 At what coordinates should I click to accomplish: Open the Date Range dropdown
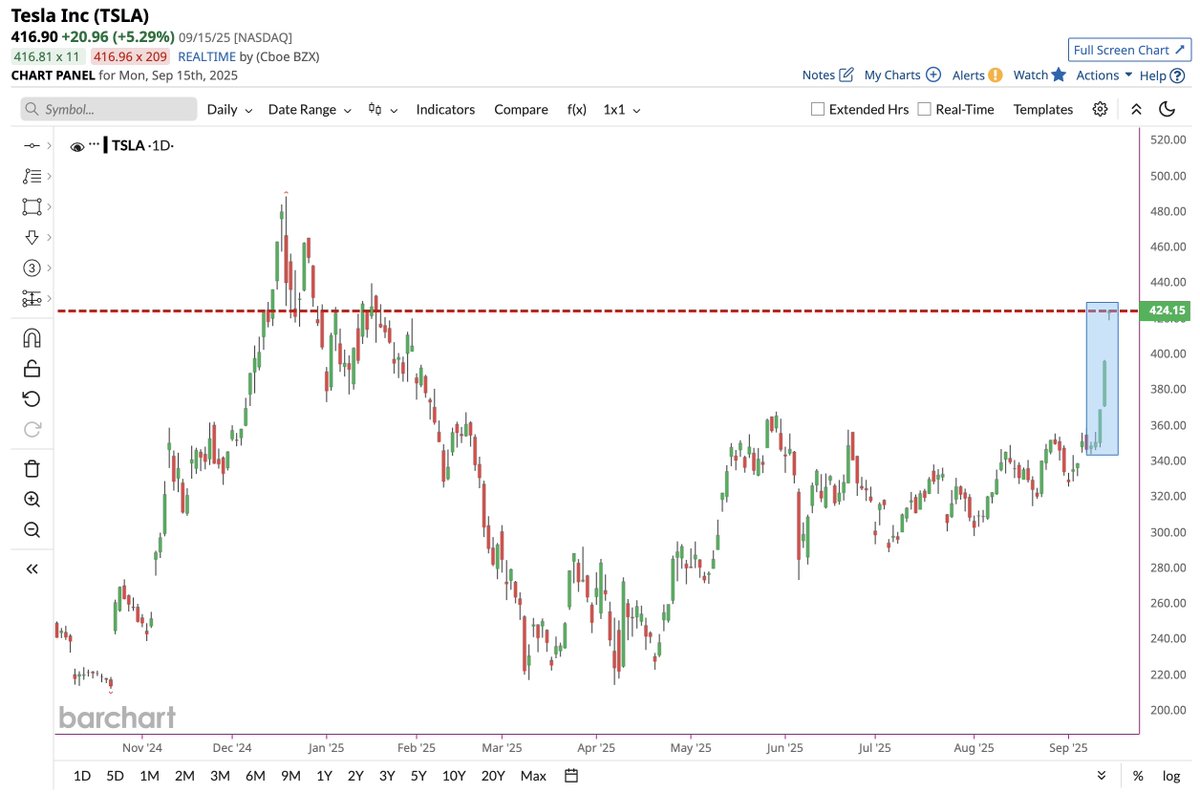tap(309, 109)
